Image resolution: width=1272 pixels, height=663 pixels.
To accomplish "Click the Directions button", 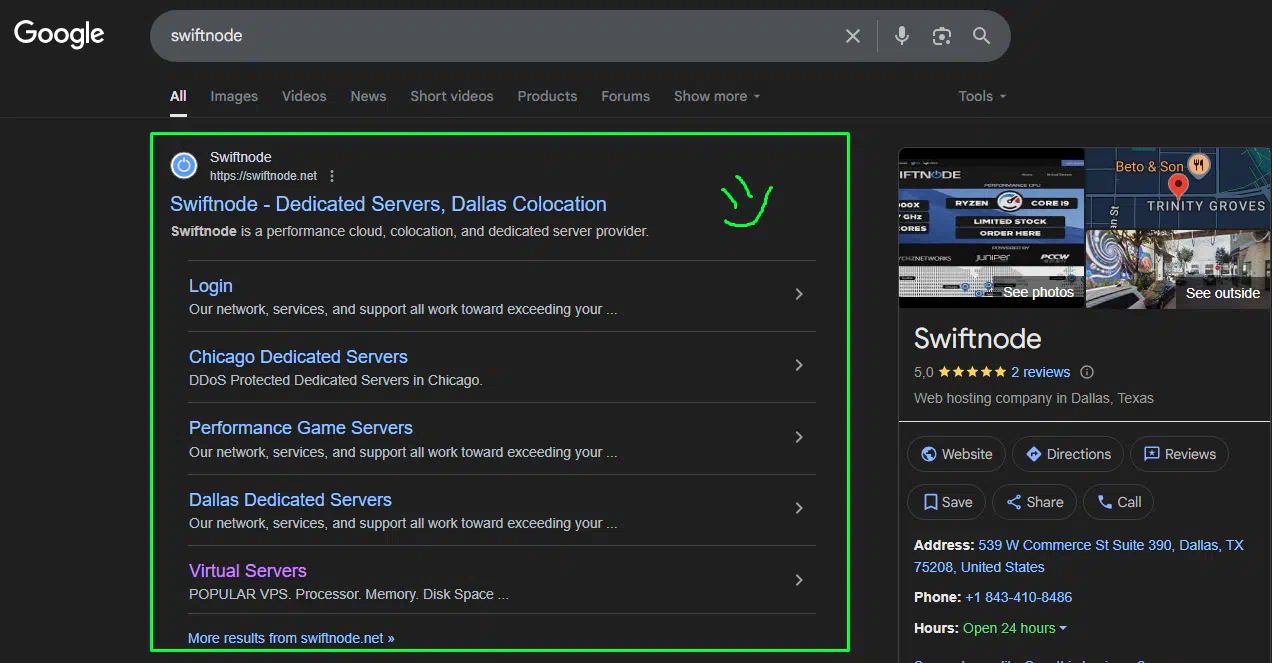I will [1068, 454].
